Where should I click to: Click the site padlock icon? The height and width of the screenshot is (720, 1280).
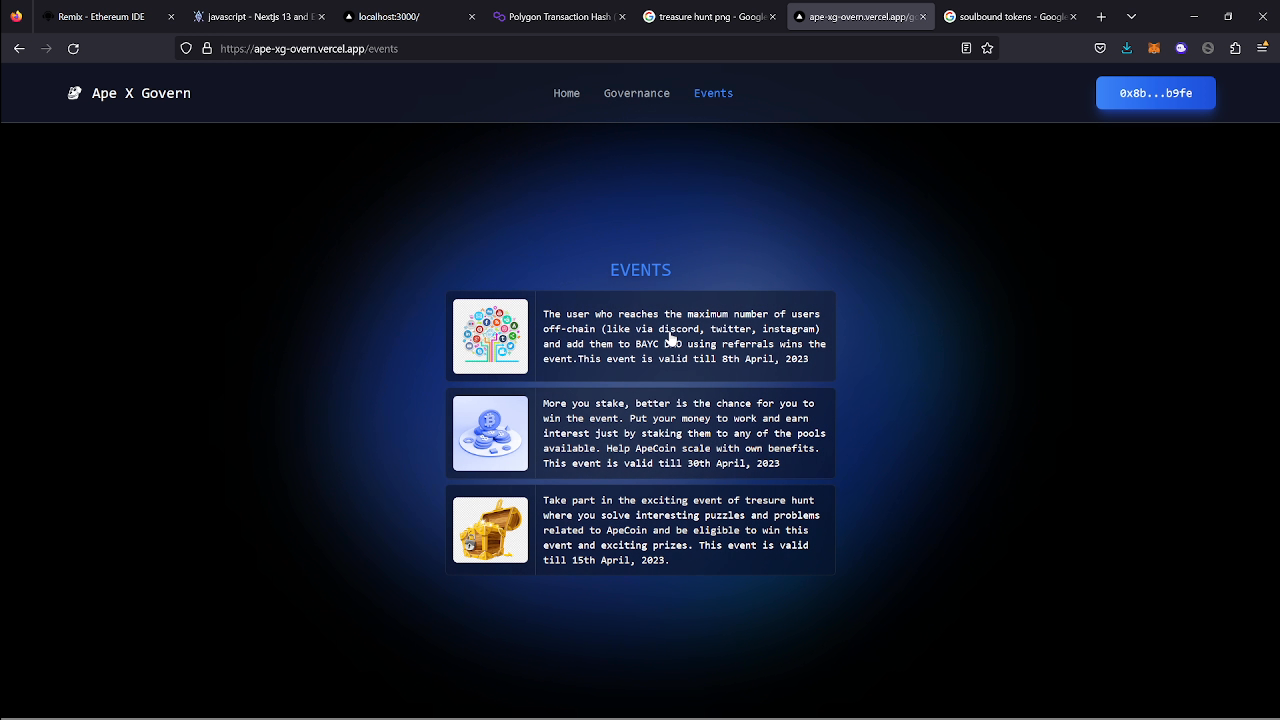click(207, 48)
